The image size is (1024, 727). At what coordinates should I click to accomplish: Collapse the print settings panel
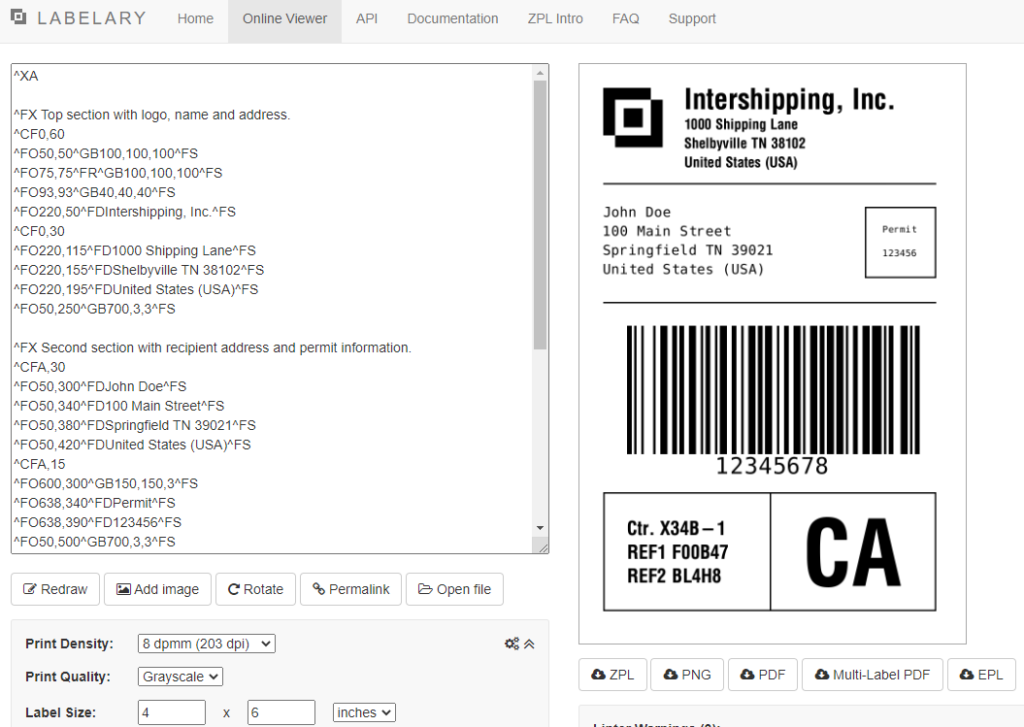(529, 644)
